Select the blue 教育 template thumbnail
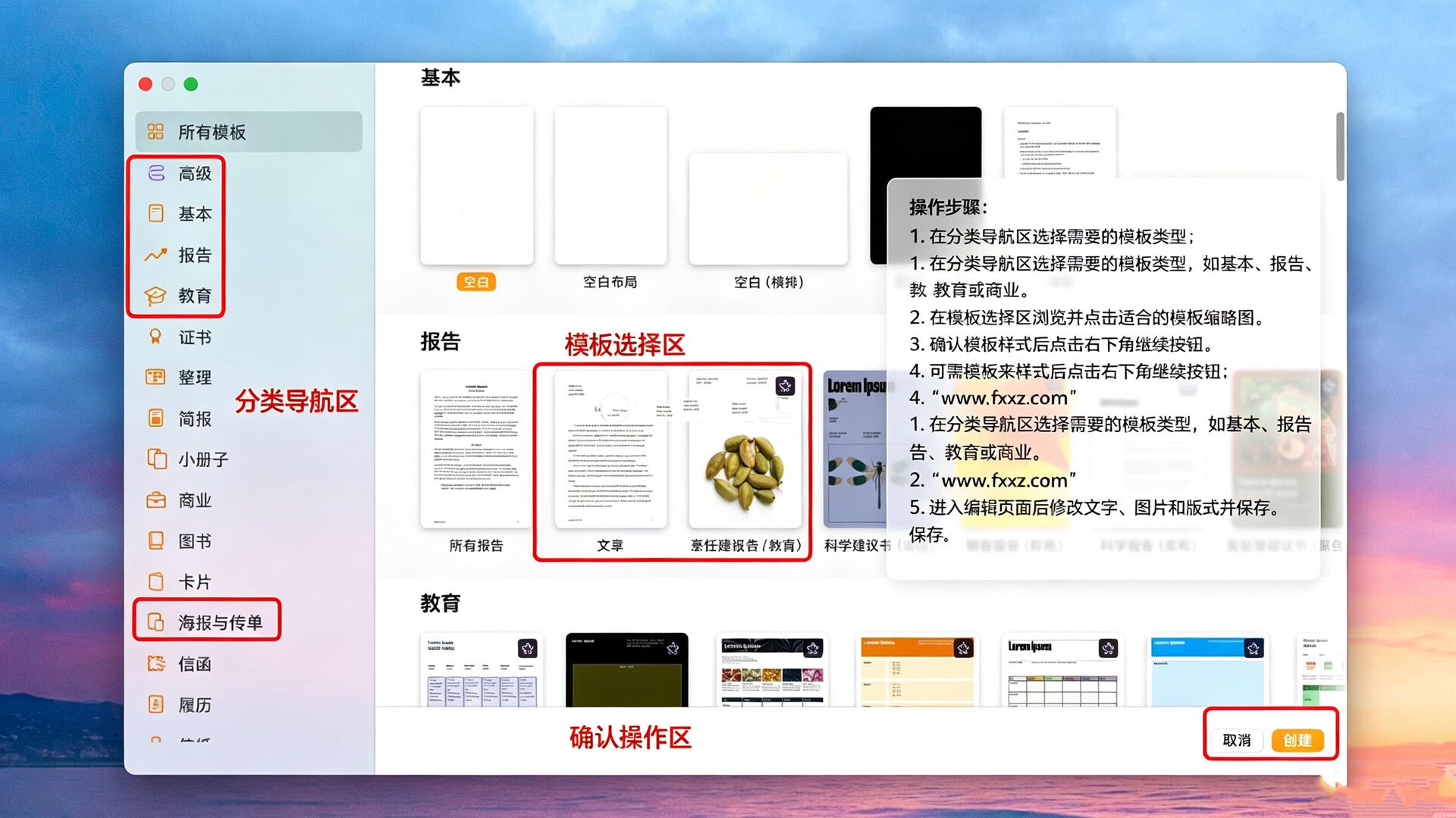Viewport: 1456px width, 818px height. click(x=1209, y=670)
